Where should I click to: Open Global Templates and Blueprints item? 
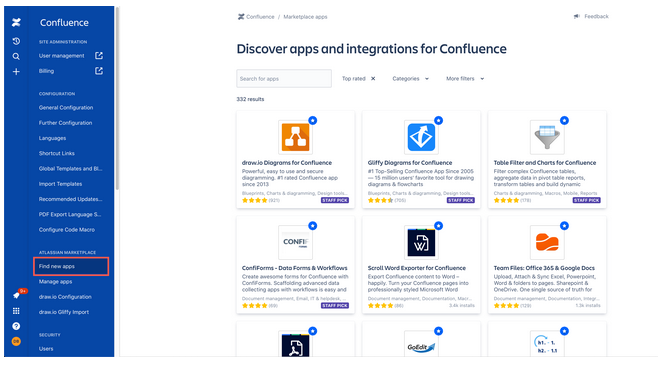click(70, 168)
